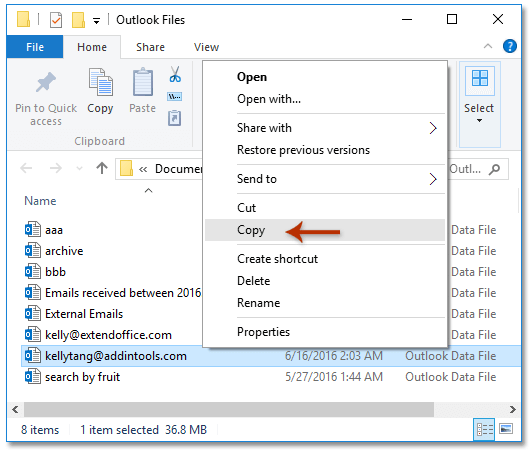
Task: Switch to Details view icon in status bar
Action: click(484, 429)
